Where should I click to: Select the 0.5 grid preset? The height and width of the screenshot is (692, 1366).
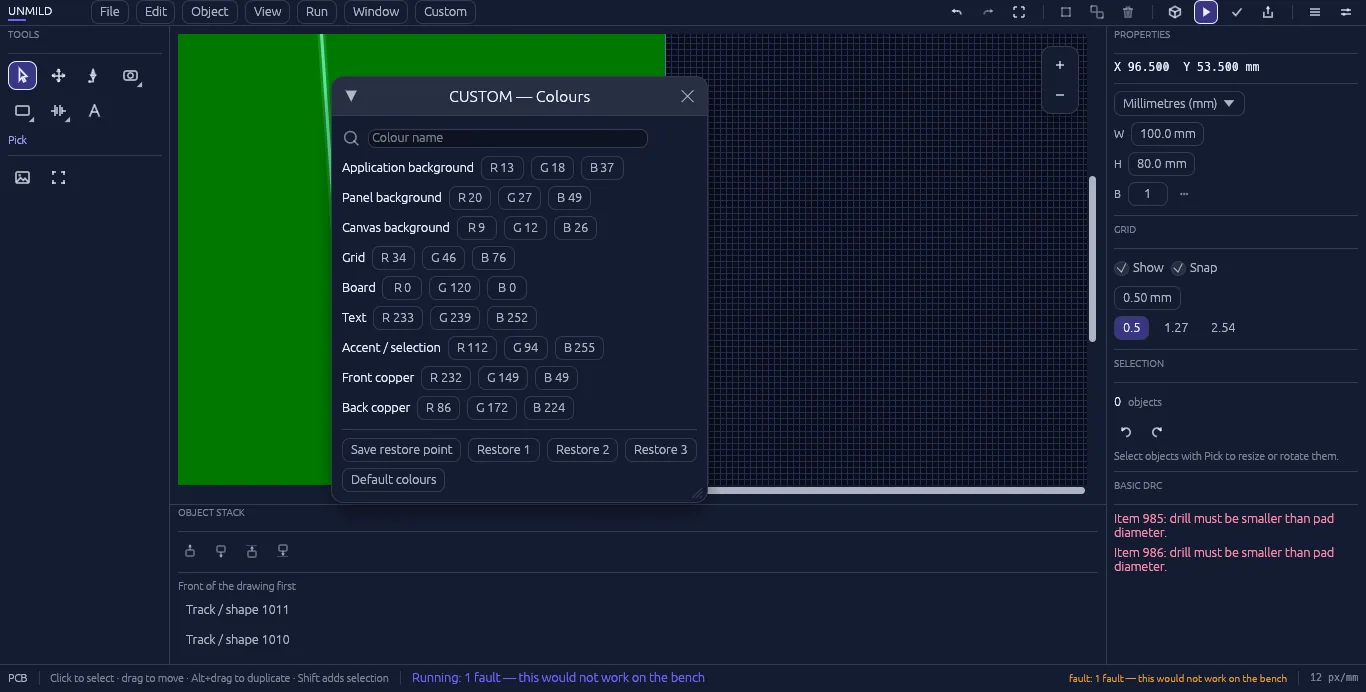coord(1131,328)
